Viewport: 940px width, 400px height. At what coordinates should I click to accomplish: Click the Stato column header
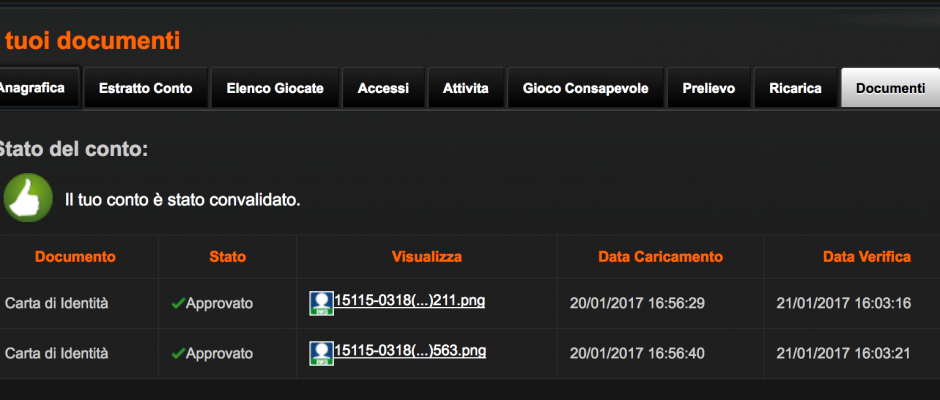(228, 257)
